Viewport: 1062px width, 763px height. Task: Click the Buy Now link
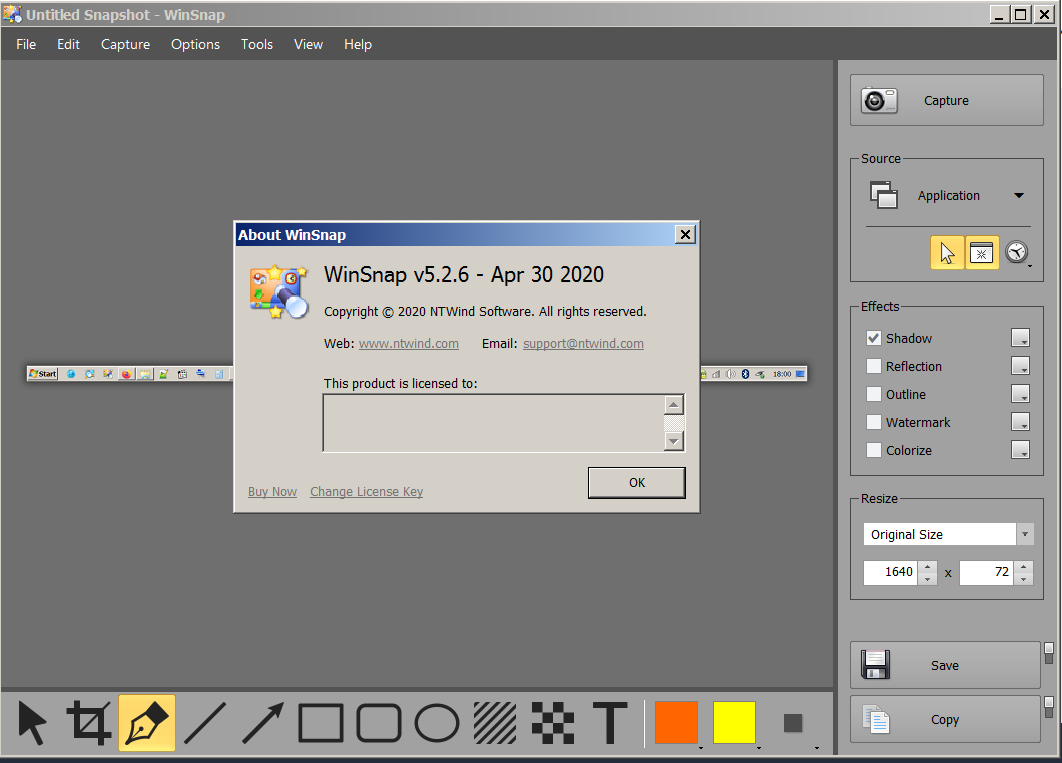click(272, 492)
